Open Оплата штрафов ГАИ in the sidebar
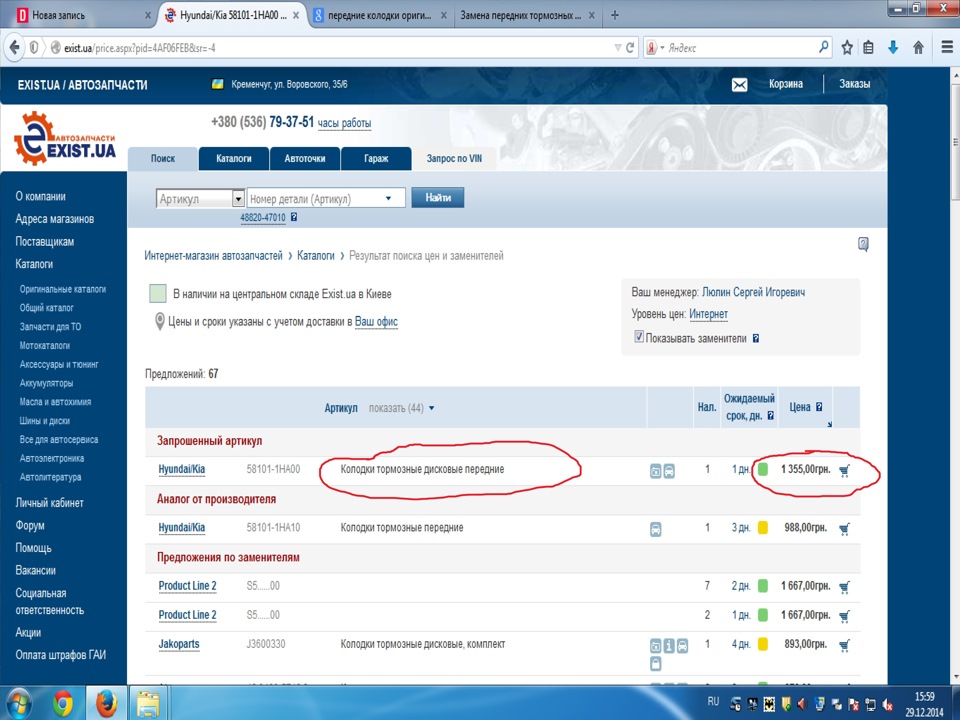This screenshot has width=960, height=720. tap(61, 655)
